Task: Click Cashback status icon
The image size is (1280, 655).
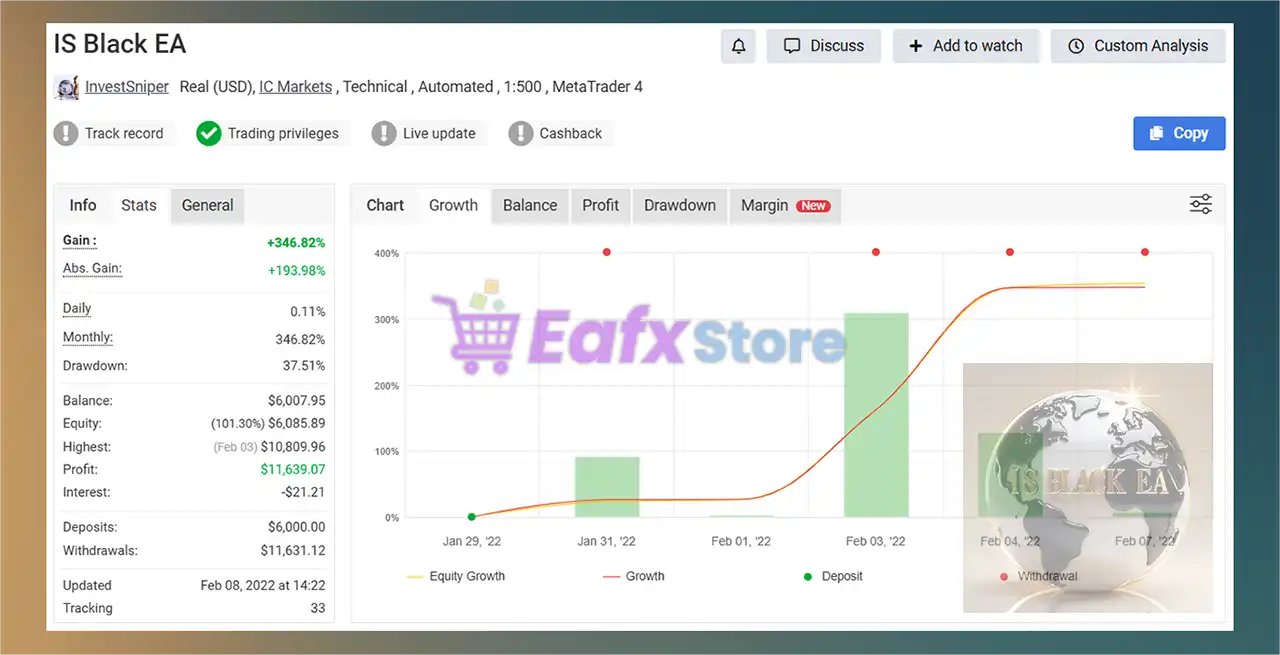Action: (x=520, y=133)
